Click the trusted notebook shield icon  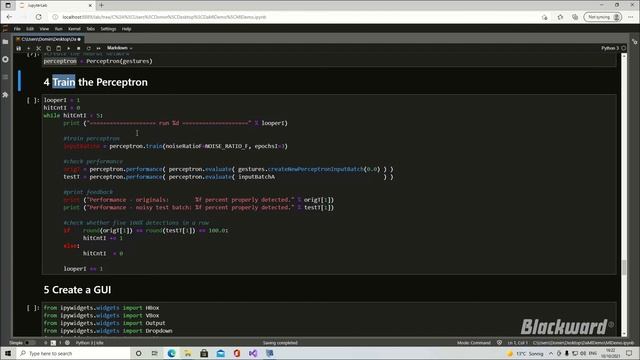tap(499, 343)
